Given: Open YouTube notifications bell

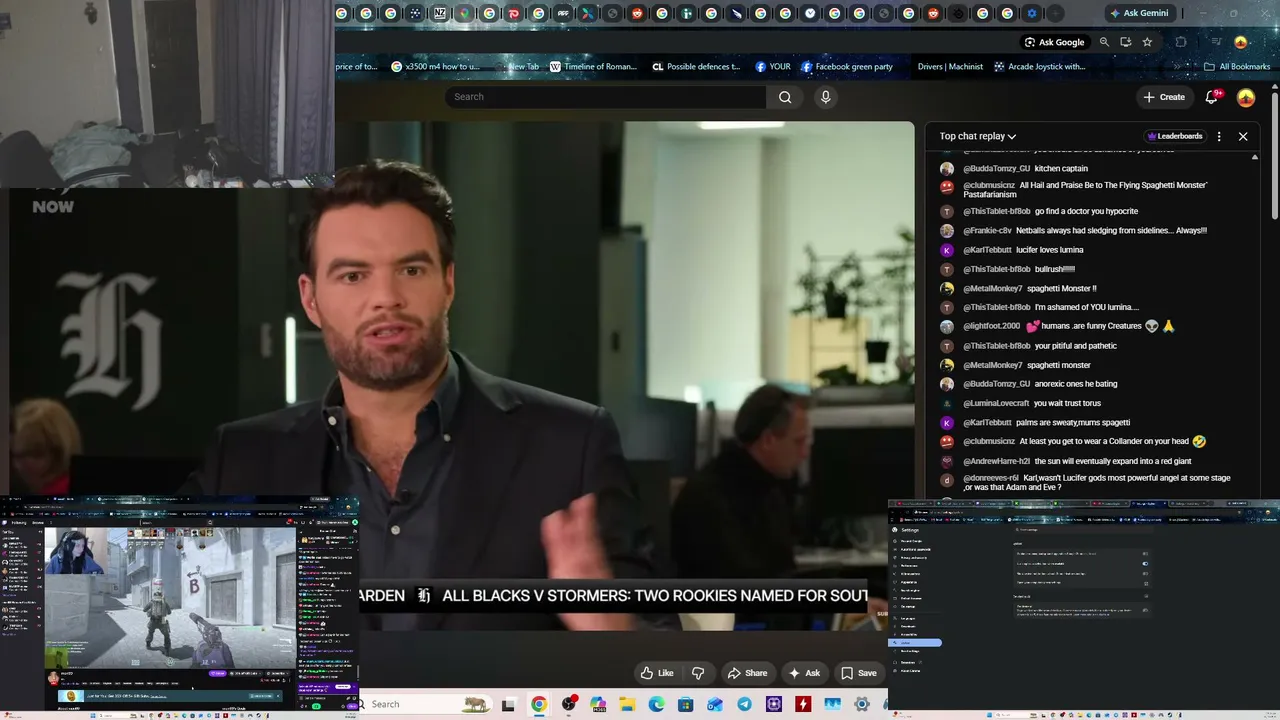Looking at the screenshot, I should click(1212, 97).
